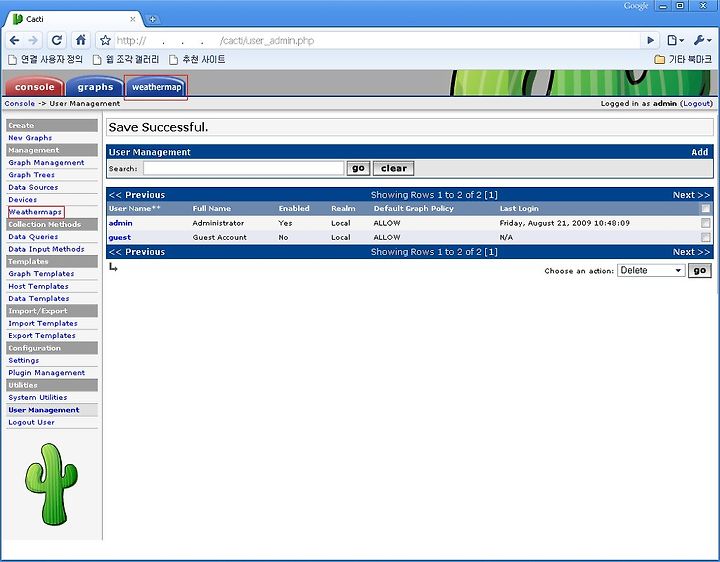Open the third bookmark bar page icon
The height and width of the screenshot is (562, 720).
click(173, 60)
